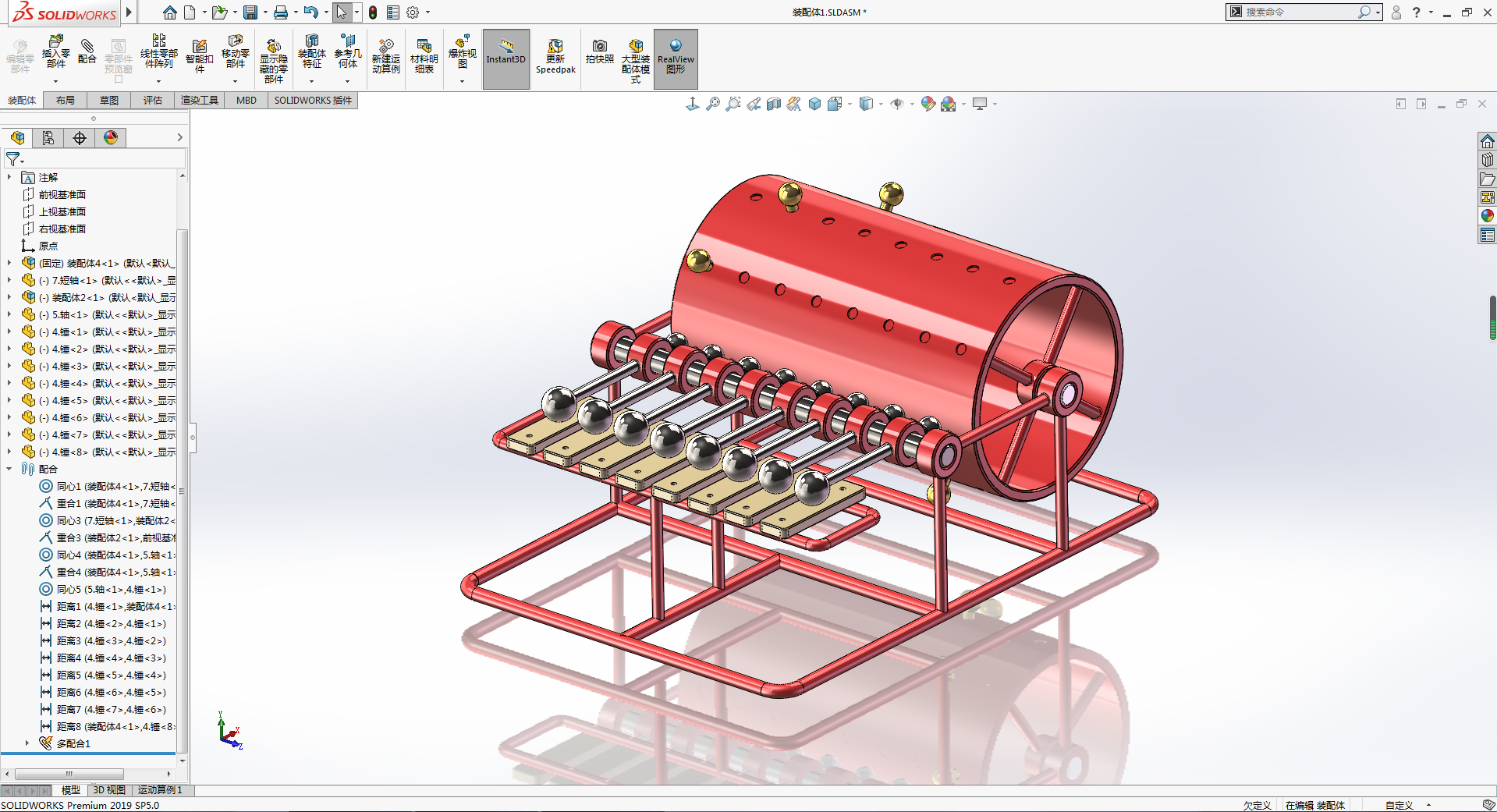Viewport: 1497px width, 812px height.
Task: Click the Insert Components (插入零部件) icon
Action: pyautogui.click(x=55, y=52)
